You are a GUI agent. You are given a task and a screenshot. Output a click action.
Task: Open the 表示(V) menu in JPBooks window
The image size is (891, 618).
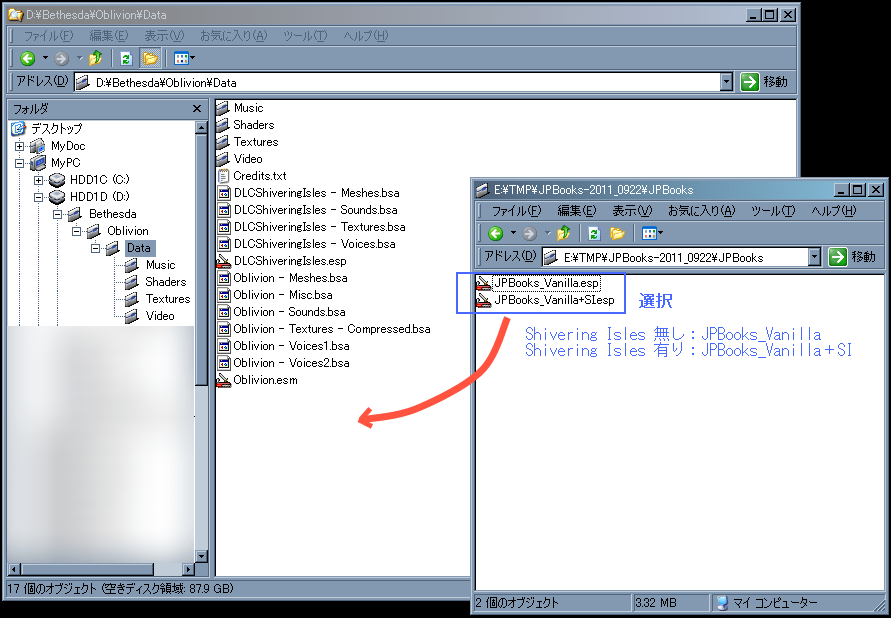tap(631, 211)
